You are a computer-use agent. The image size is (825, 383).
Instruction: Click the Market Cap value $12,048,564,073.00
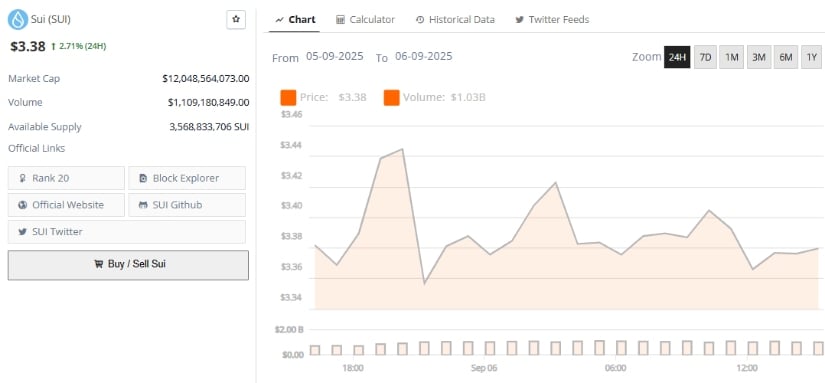pos(206,78)
